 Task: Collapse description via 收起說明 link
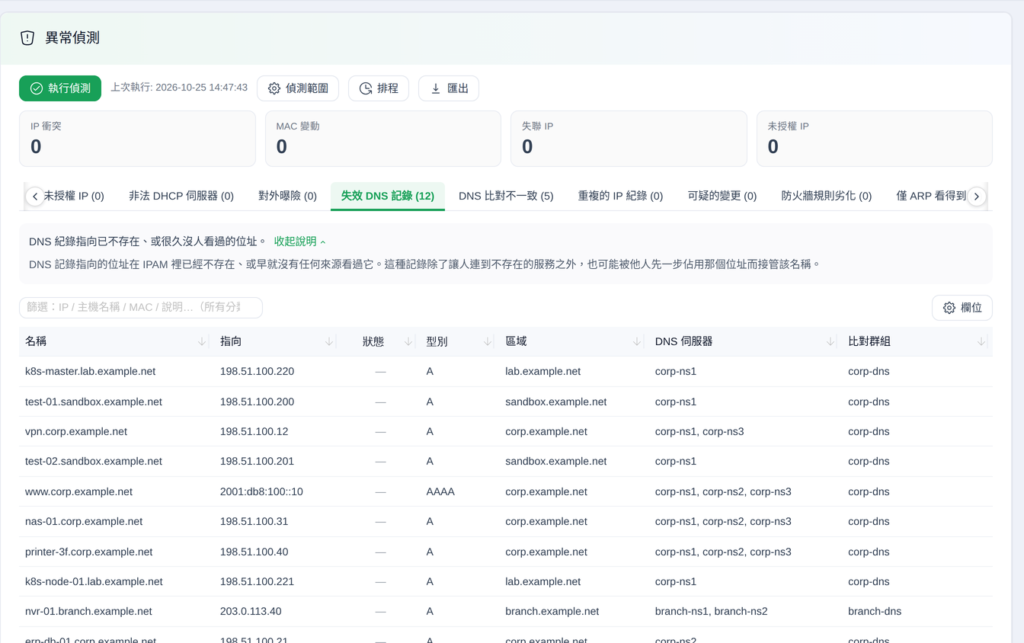[299, 242]
